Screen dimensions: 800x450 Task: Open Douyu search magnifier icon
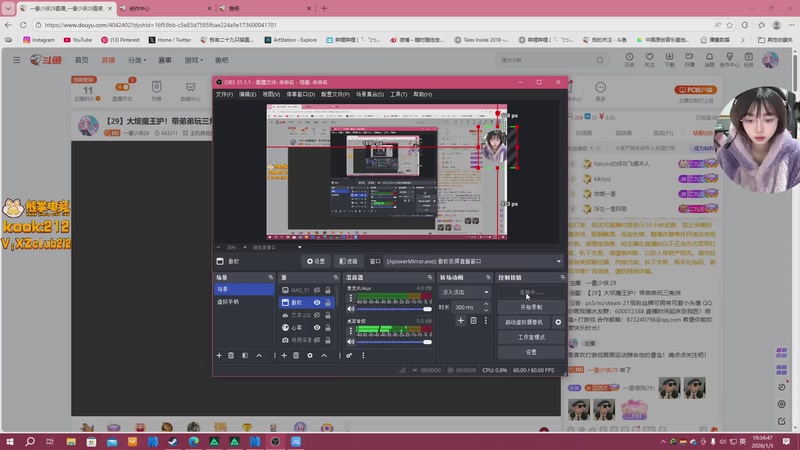pyautogui.click(x=600, y=60)
